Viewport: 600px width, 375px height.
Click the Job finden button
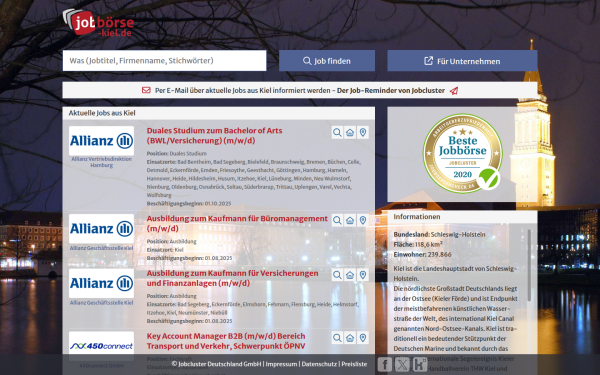click(327, 61)
